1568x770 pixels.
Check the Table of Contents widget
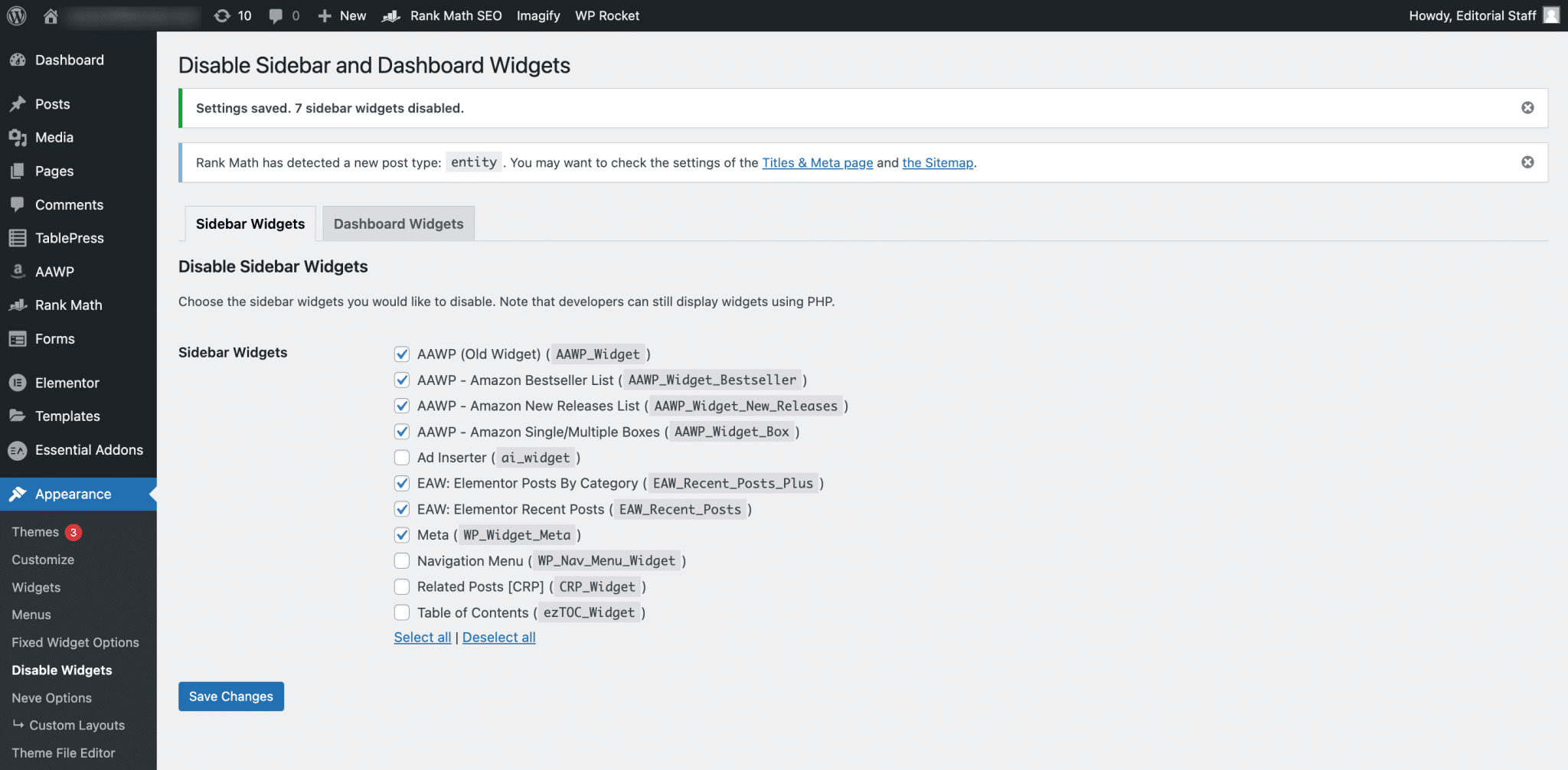[x=402, y=612]
